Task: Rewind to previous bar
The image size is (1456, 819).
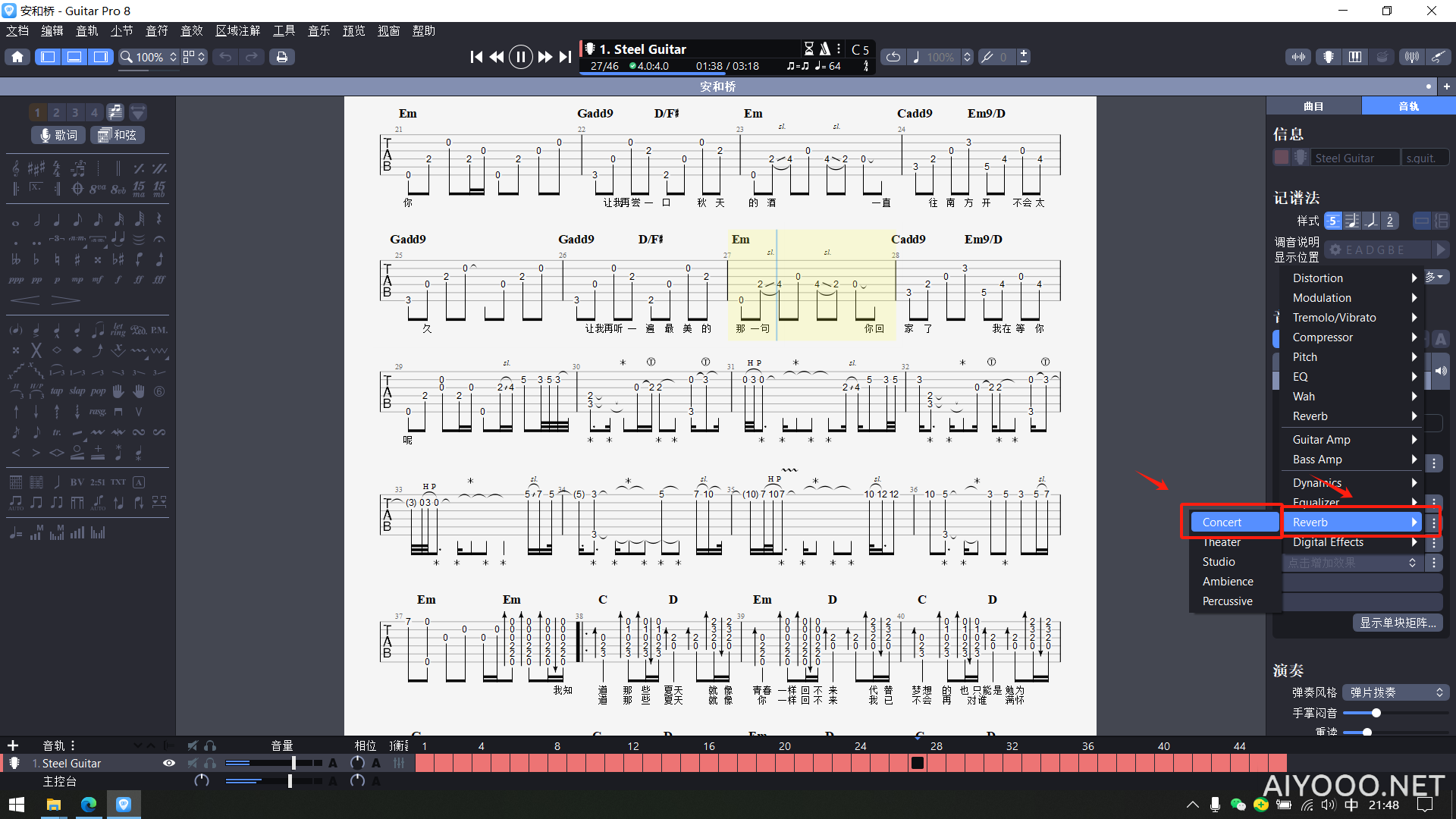Action: tap(497, 57)
